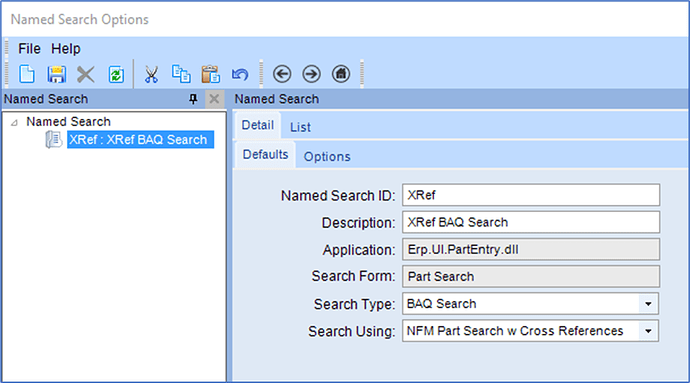
Task: Open the Search Type dropdown arrow
Action: pos(648,304)
